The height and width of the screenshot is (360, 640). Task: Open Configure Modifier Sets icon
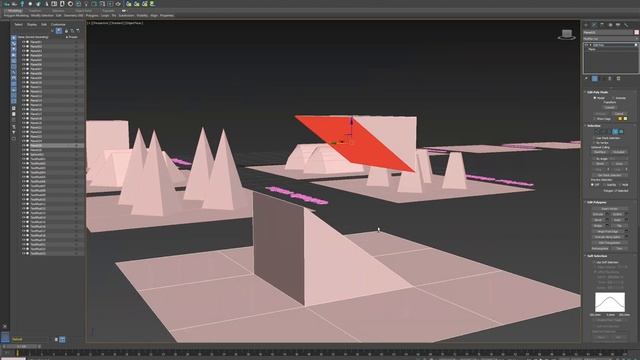point(618,78)
